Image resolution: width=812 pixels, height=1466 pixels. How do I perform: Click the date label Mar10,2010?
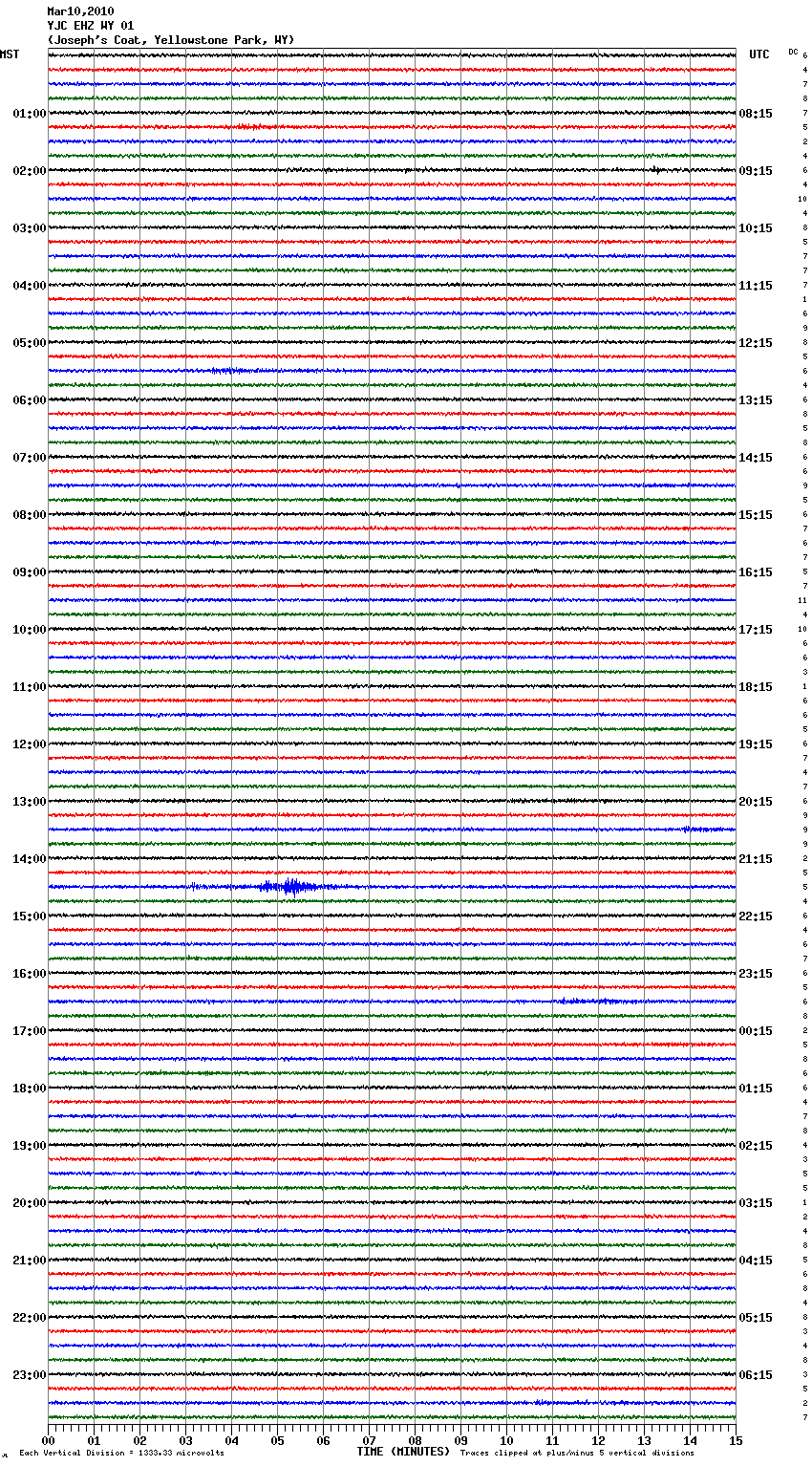[x=80, y=11]
